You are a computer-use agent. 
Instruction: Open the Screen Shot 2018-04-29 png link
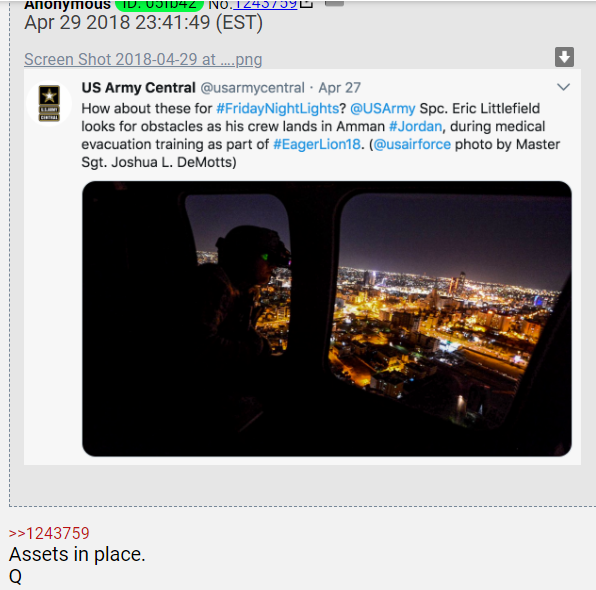pos(143,59)
